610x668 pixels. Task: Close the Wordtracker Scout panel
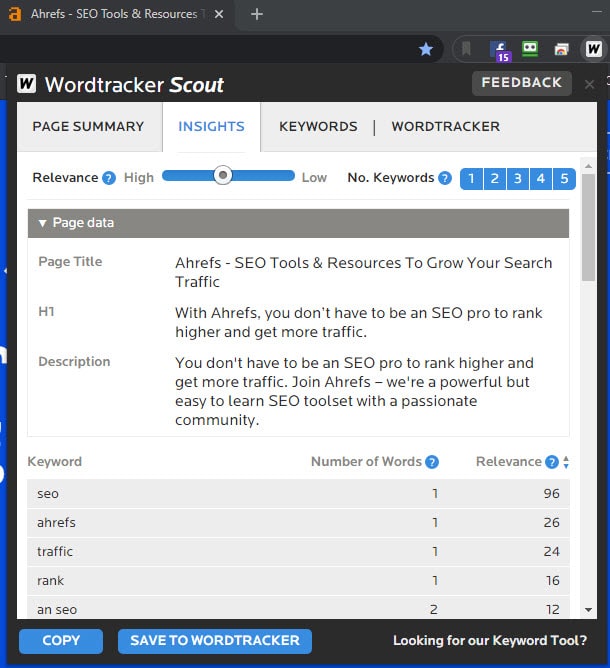[589, 84]
